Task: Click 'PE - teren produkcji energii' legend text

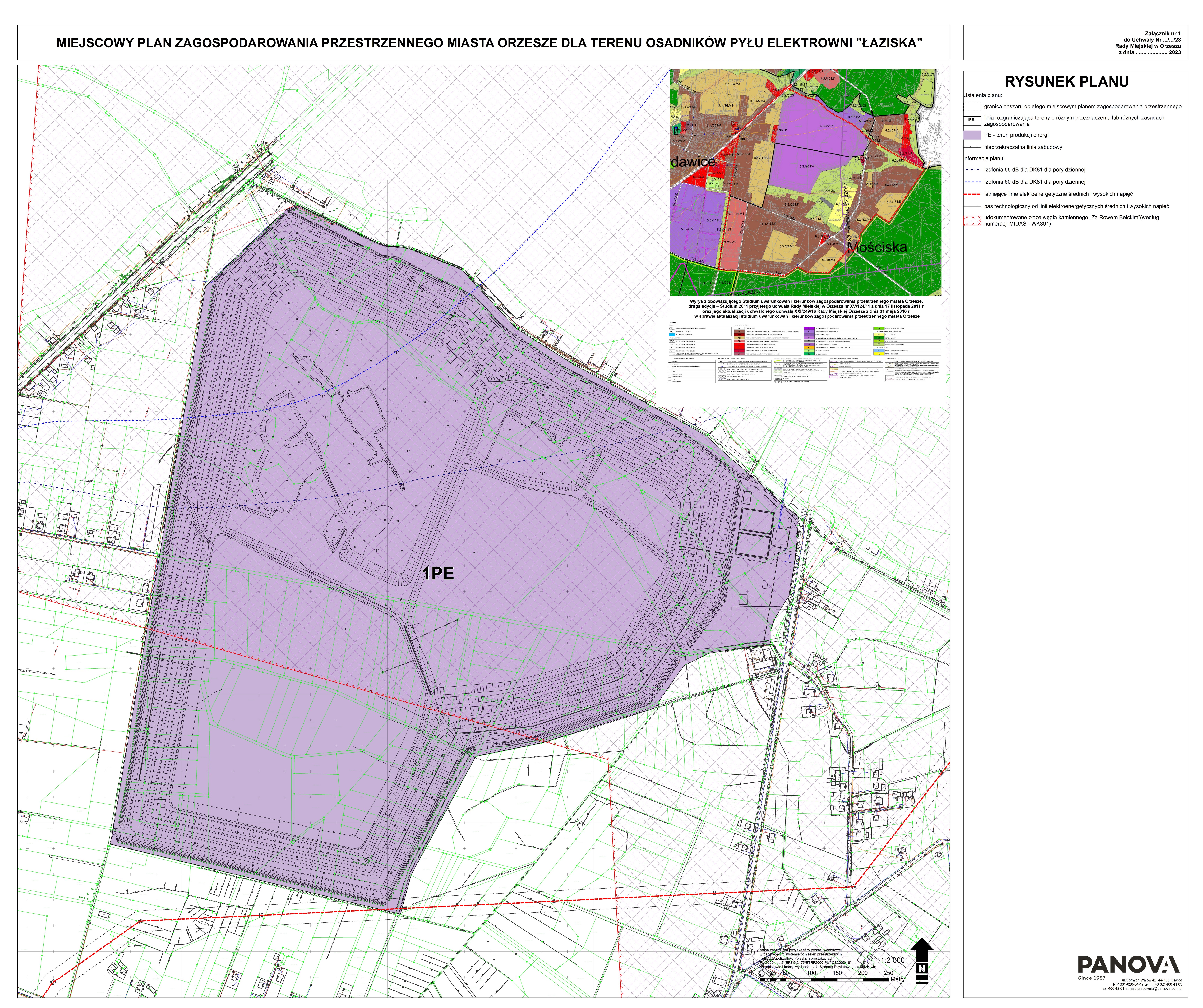Action: click(1017, 135)
